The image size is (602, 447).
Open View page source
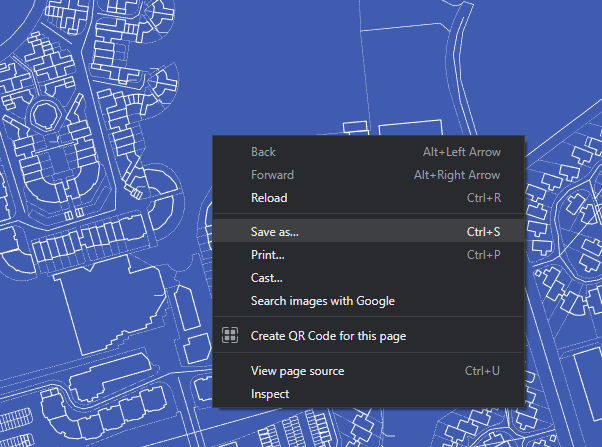click(369, 371)
